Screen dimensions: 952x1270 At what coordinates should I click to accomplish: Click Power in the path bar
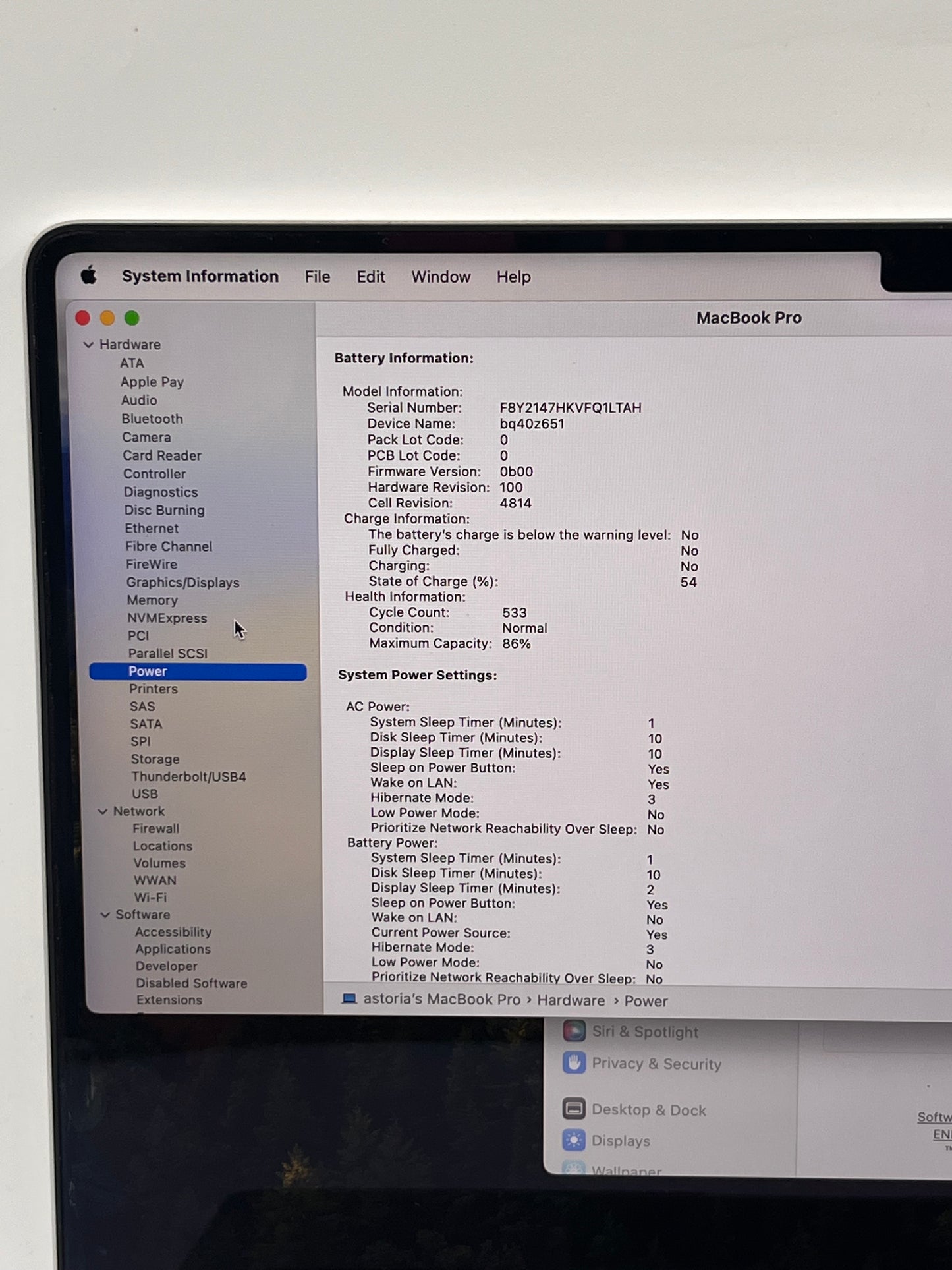pos(646,1001)
